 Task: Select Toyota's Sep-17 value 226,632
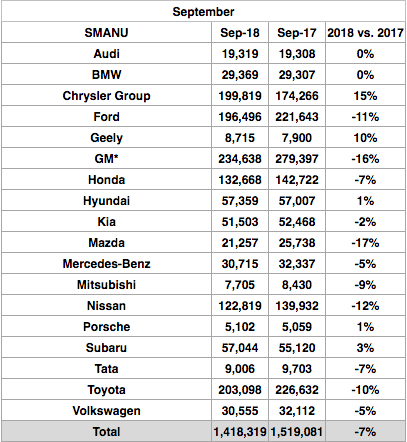pyautogui.click(x=297, y=390)
